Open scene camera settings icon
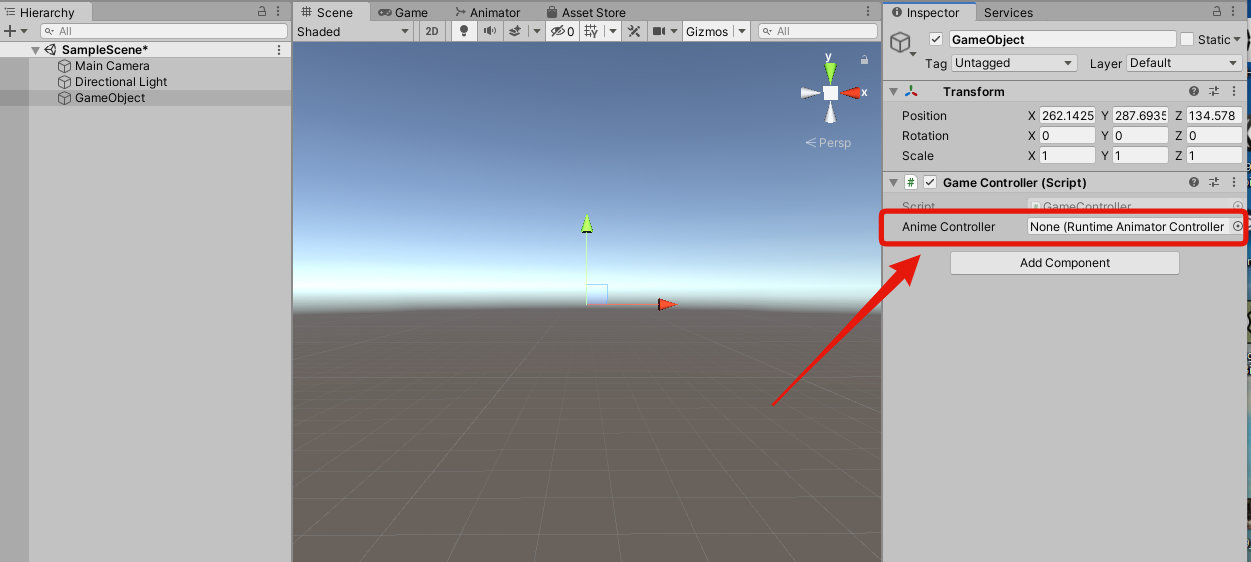 [x=660, y=31]
